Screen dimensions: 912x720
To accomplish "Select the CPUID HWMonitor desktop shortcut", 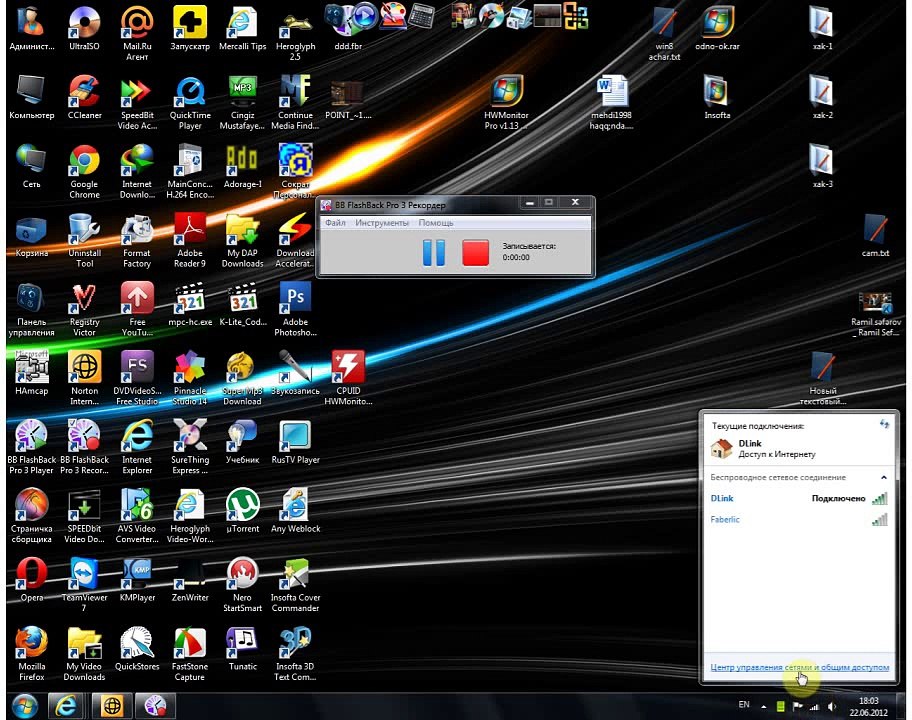I will pos(348,378).
